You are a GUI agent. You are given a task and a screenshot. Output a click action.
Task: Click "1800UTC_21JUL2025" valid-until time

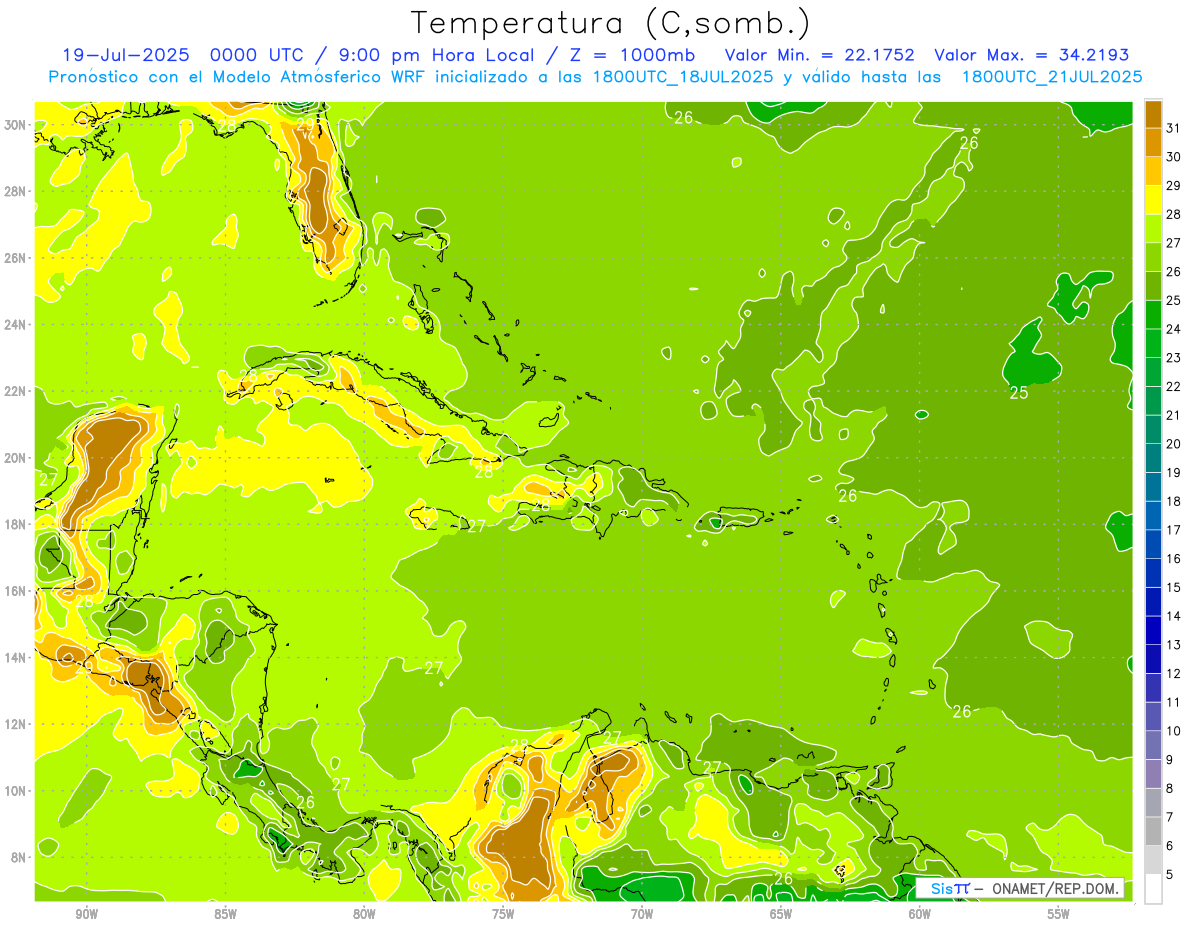[1052, 77]
